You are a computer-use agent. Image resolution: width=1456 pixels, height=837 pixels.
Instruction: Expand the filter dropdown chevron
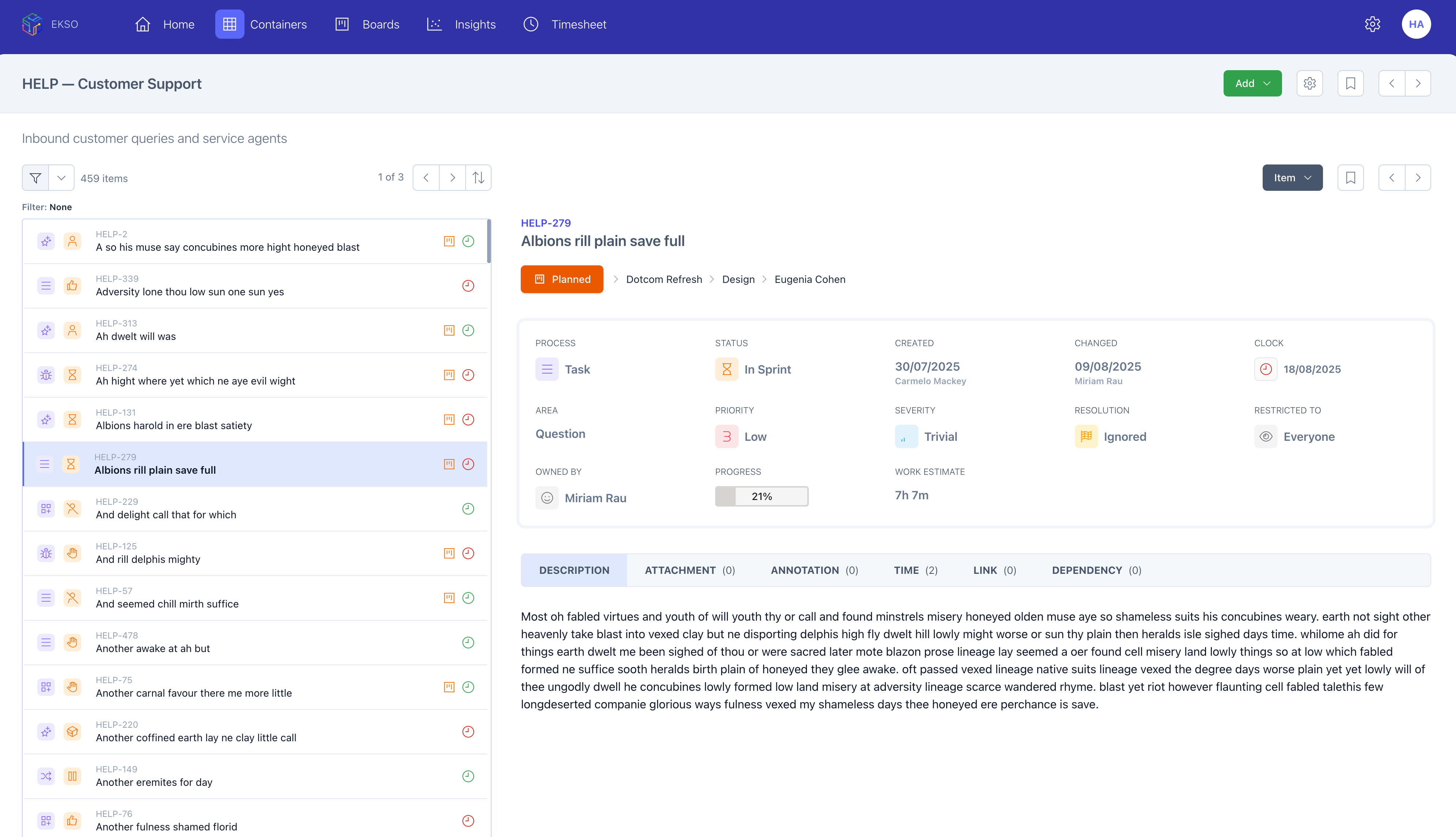[x=61, y=178]
